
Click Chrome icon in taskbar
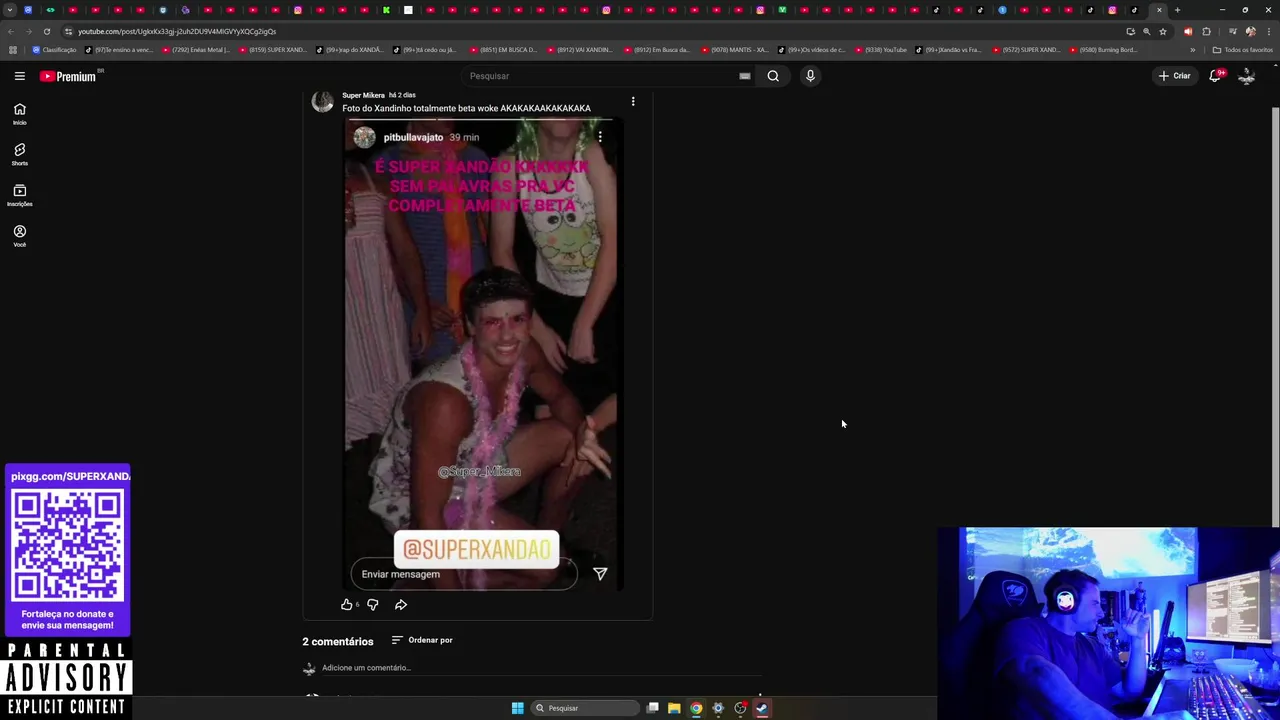(x=696, y=708)
